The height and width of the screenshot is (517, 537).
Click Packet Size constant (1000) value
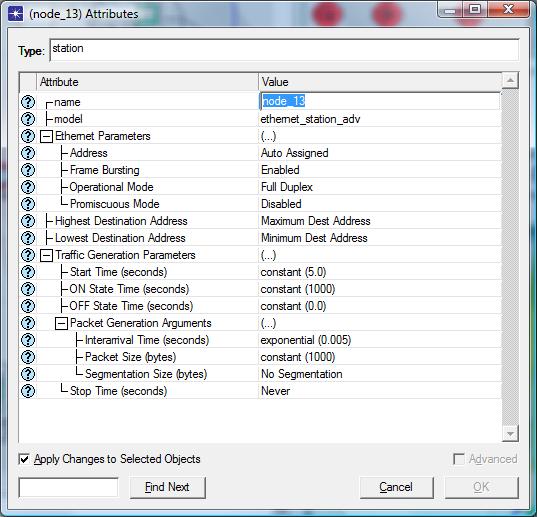(298, 357)
